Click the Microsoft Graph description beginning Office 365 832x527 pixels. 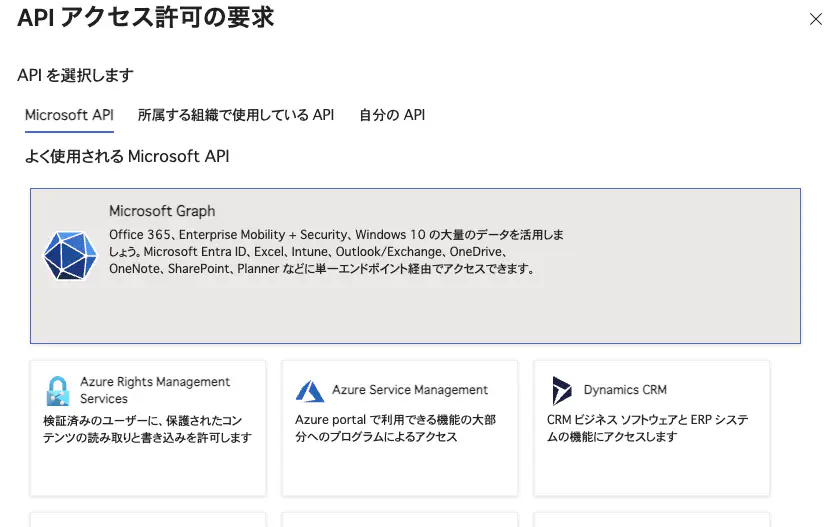tap(336, 252)
